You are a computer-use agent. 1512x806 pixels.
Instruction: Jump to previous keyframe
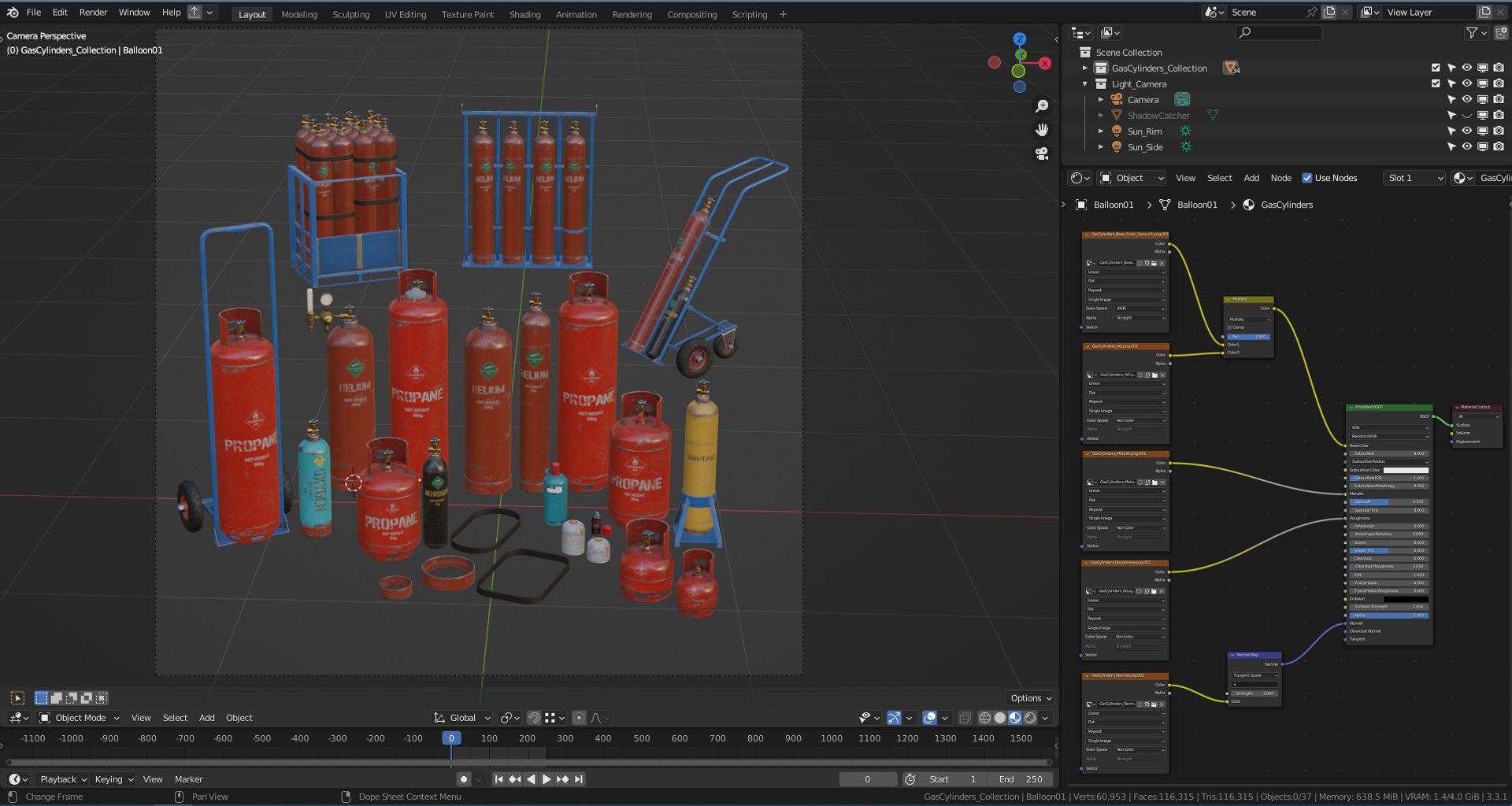(514, 779)
